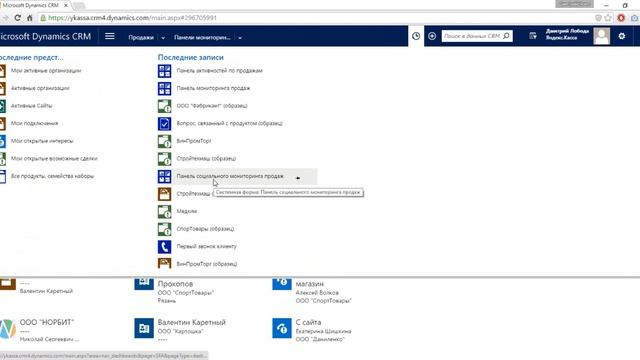Reload the page in the browser
This screenshot has width=640, height=360.
(x=17, y=18)
